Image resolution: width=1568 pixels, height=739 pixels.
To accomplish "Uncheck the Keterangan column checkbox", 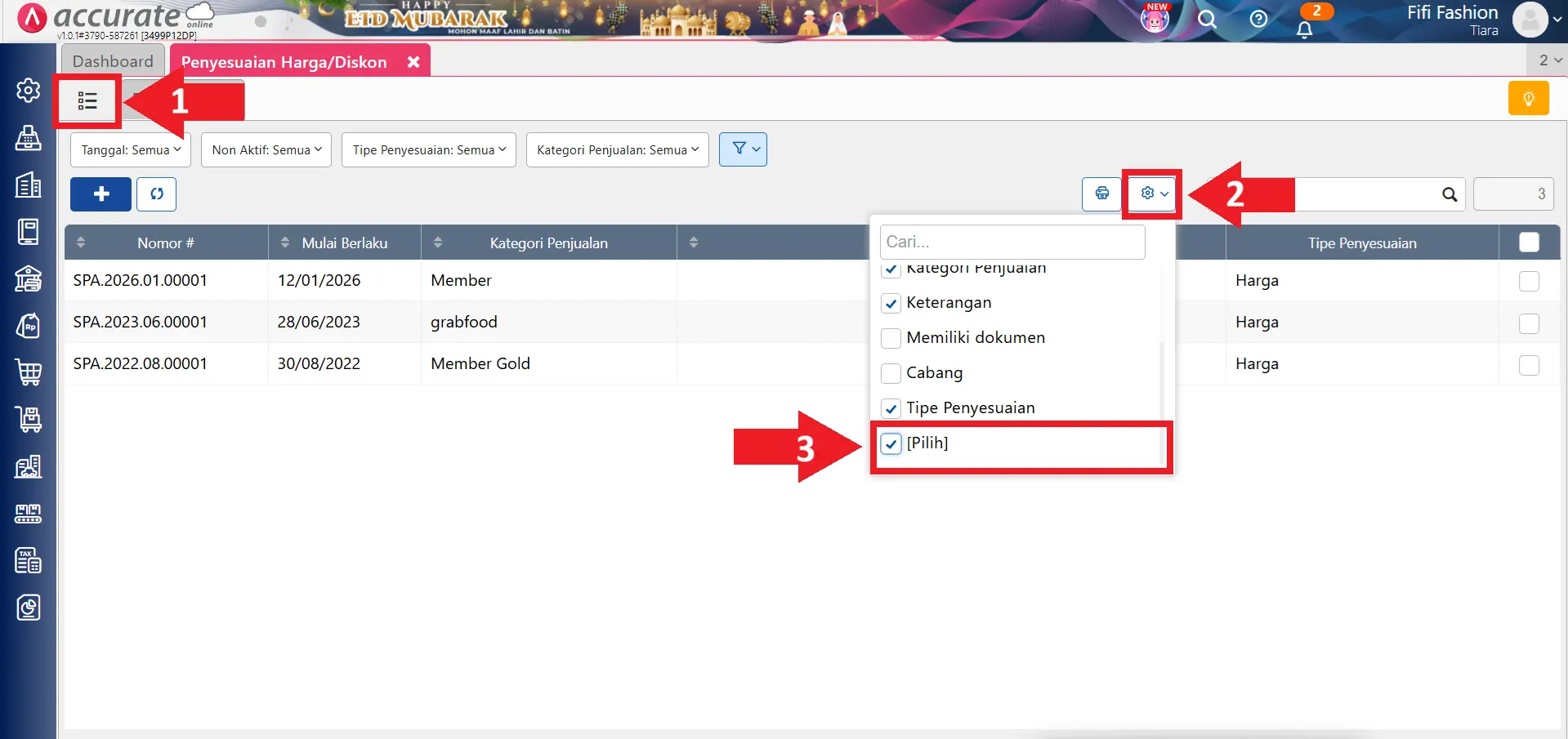I will pos(891,303).
